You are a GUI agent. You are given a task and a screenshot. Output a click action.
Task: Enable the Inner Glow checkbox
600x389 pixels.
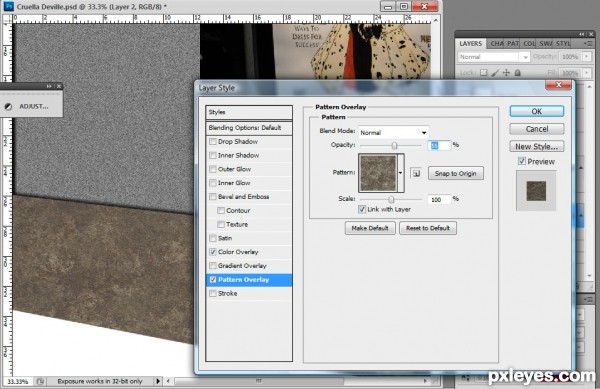pos(213,183)
